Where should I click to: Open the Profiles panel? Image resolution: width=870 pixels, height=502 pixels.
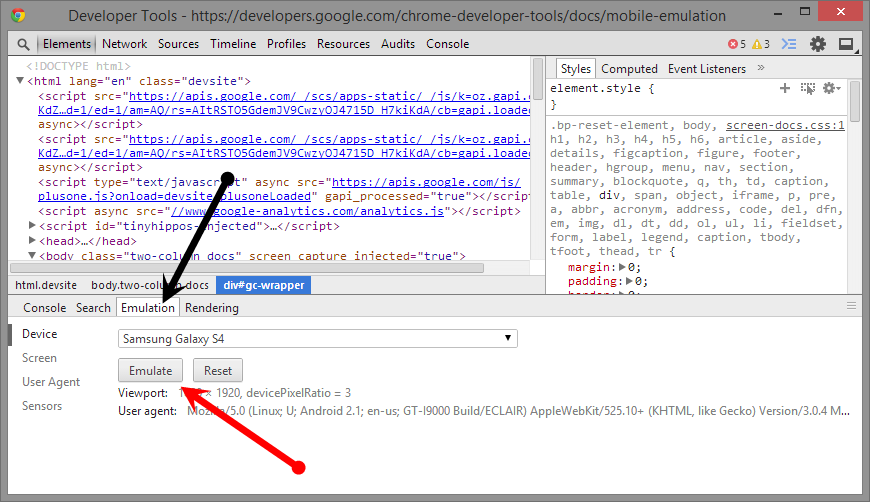coord(286,44)
